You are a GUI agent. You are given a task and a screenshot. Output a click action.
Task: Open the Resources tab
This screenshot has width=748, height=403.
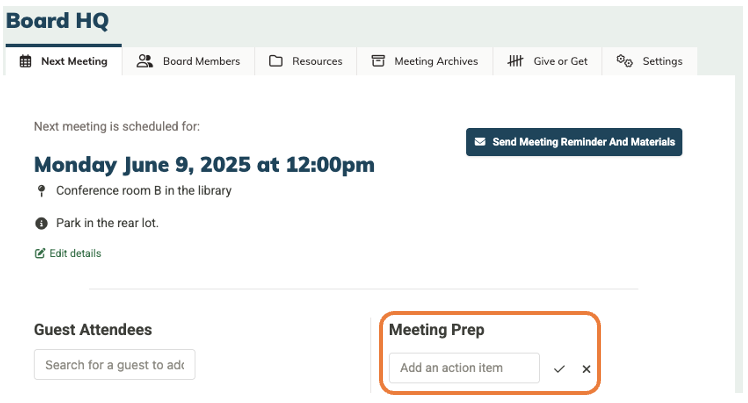click(x=306, y=61)
